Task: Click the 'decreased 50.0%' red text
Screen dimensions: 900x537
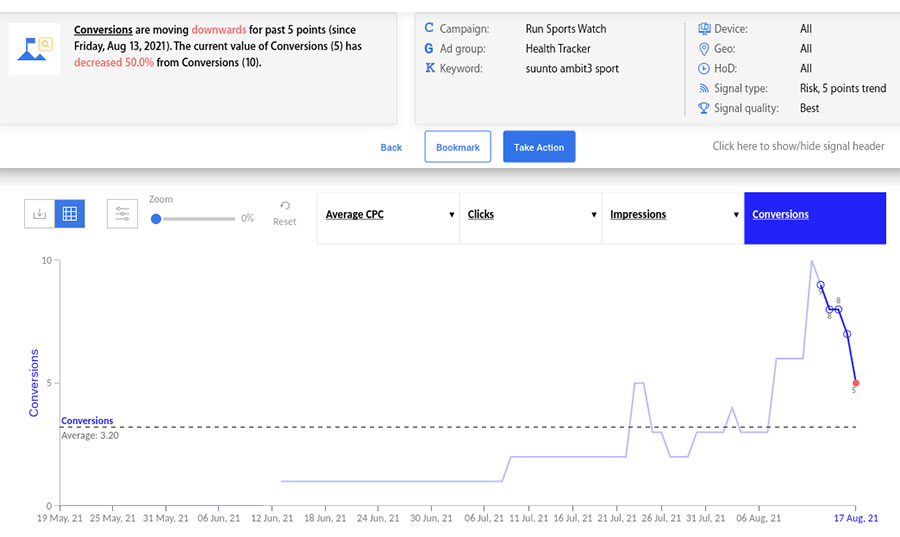Action: [x=114, y=63]
